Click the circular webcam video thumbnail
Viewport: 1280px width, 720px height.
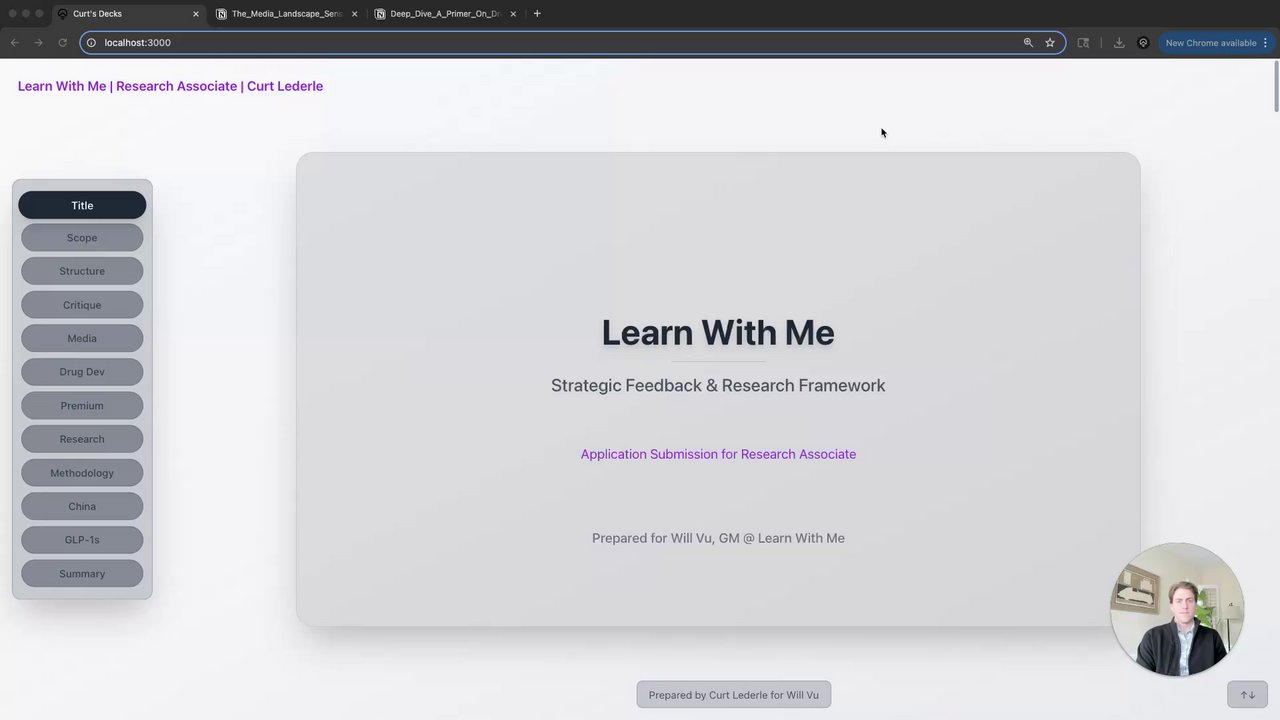[x=1177, y=609]
